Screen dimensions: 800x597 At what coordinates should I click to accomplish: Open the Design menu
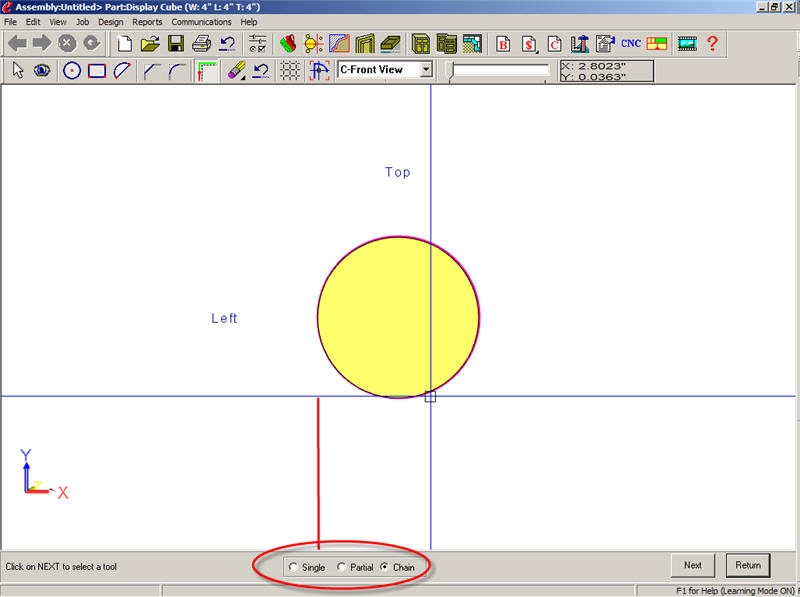coord(110,21)
